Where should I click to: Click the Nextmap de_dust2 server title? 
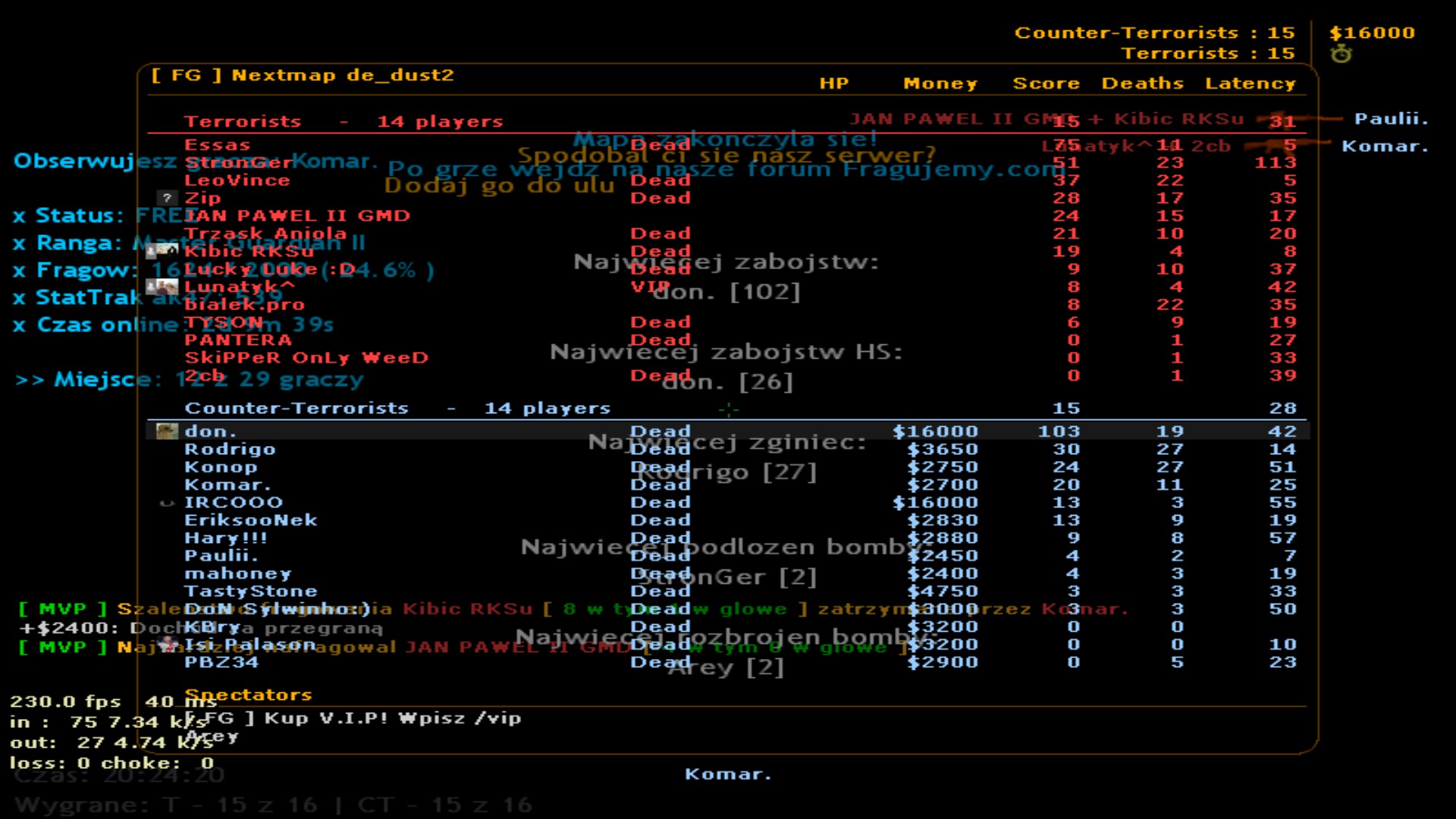(302, 75)
